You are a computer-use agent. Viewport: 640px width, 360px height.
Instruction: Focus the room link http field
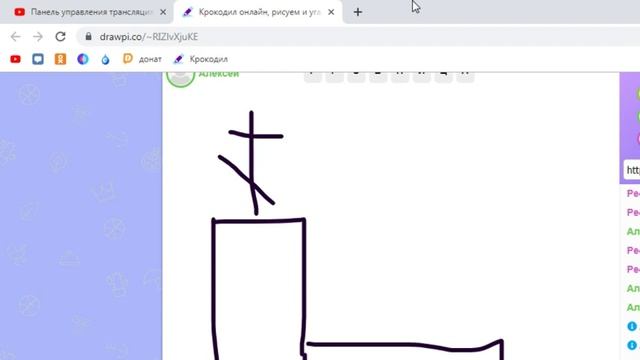pyautogui.click(x=632, y=170)
